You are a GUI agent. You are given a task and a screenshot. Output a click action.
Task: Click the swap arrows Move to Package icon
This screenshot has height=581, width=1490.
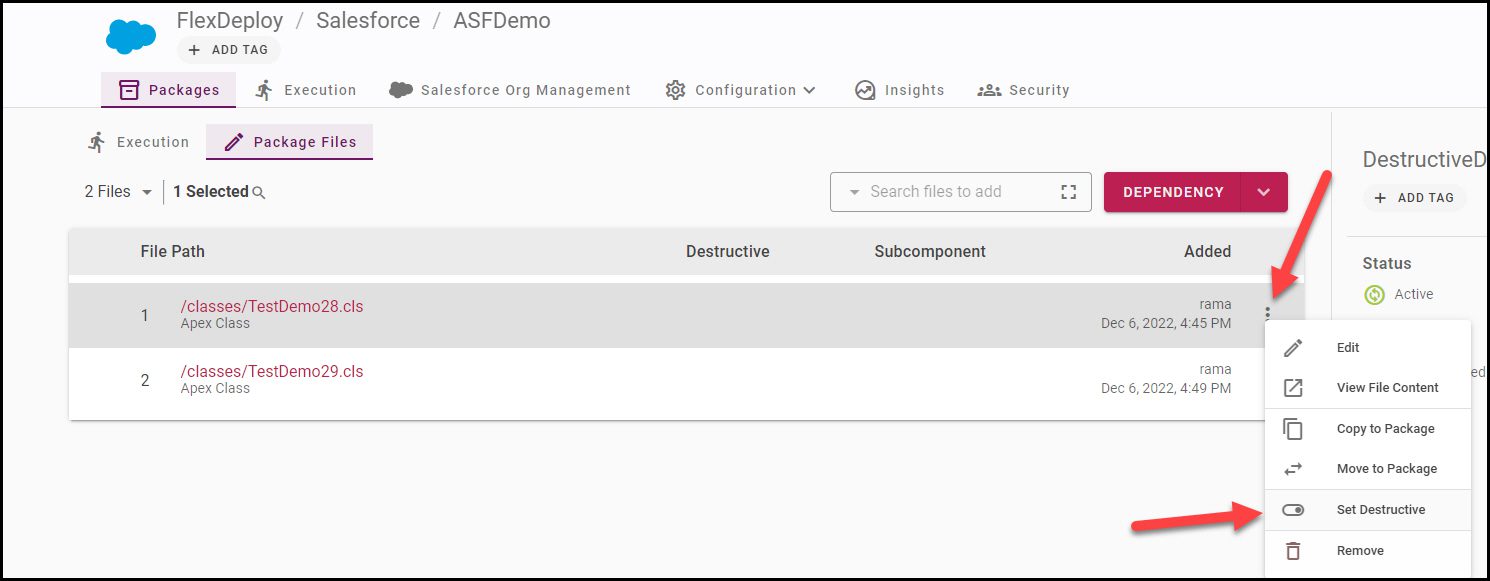1293,469
